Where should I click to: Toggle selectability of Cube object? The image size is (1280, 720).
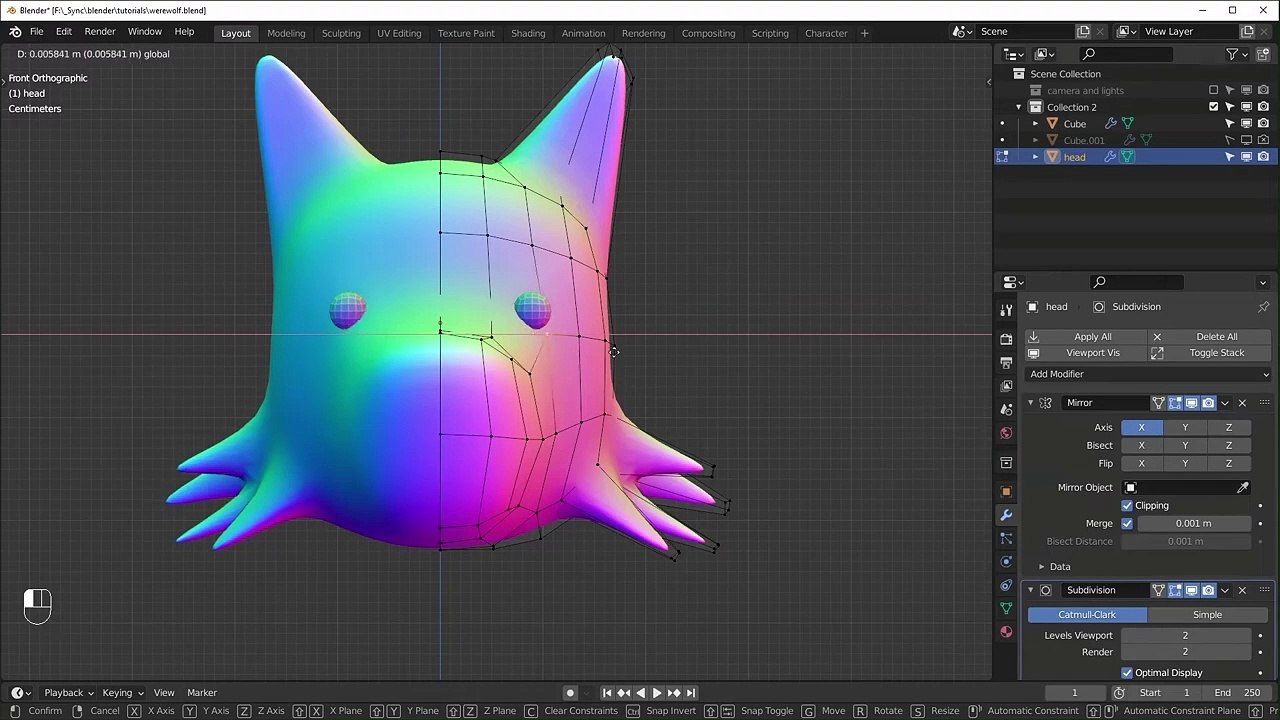tap(1230, 124)
